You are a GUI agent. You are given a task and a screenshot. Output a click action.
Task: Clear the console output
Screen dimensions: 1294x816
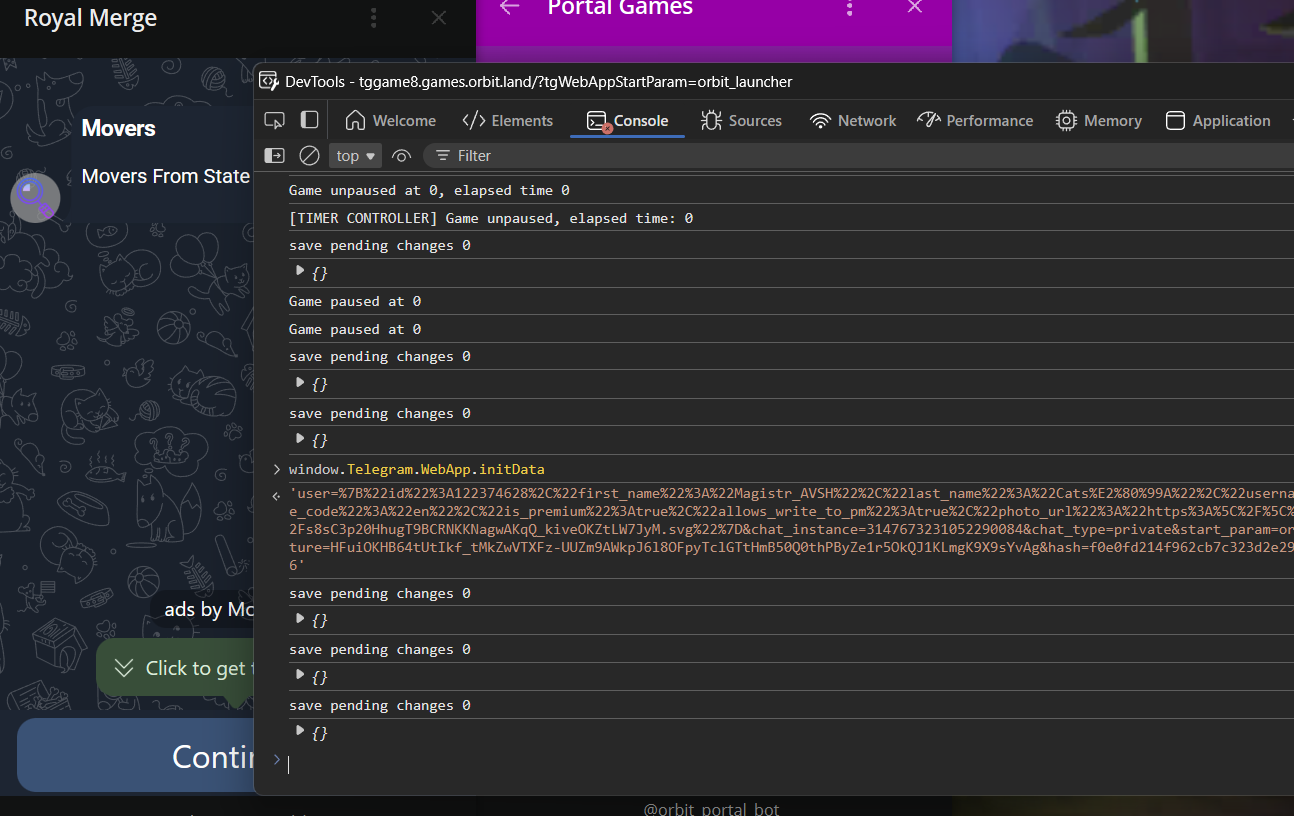click(x=309, y=155)
